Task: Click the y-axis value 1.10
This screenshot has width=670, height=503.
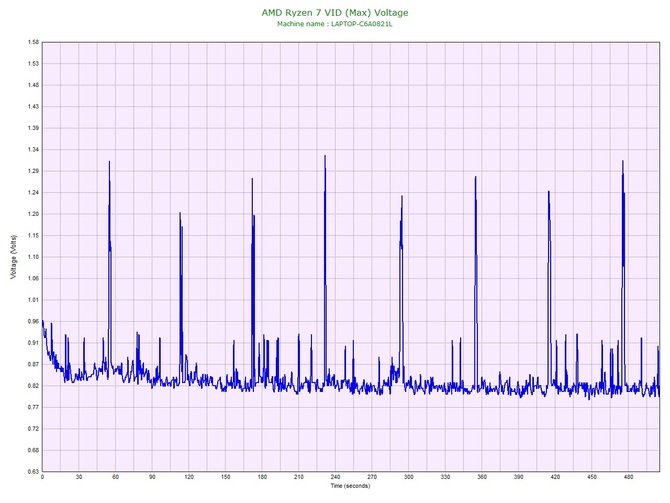Action: 33,257
